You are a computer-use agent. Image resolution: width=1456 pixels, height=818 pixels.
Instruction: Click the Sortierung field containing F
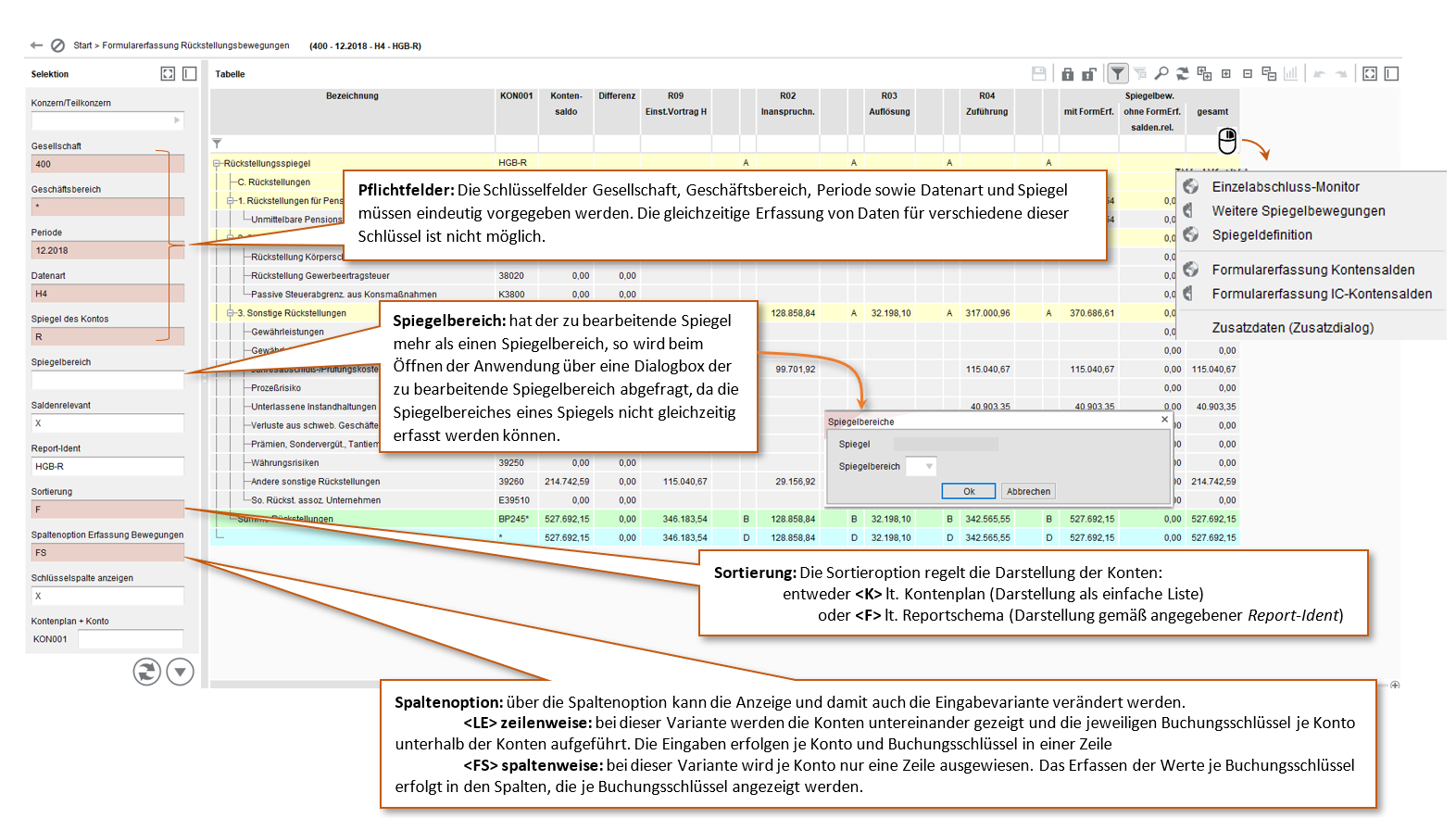[107, 510]
